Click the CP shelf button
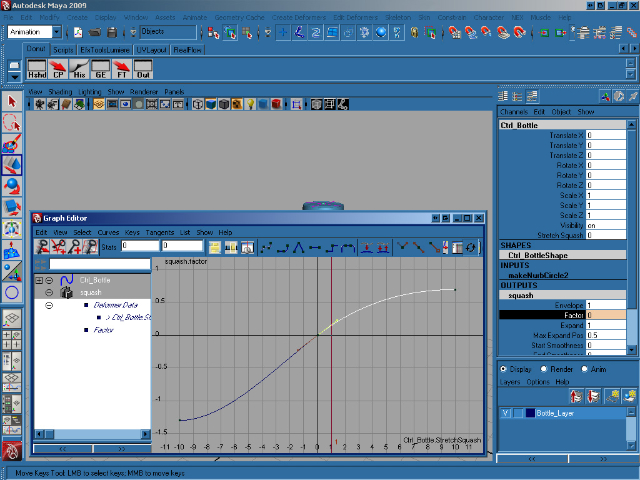 pyautogui.click(x=59, y=69)
